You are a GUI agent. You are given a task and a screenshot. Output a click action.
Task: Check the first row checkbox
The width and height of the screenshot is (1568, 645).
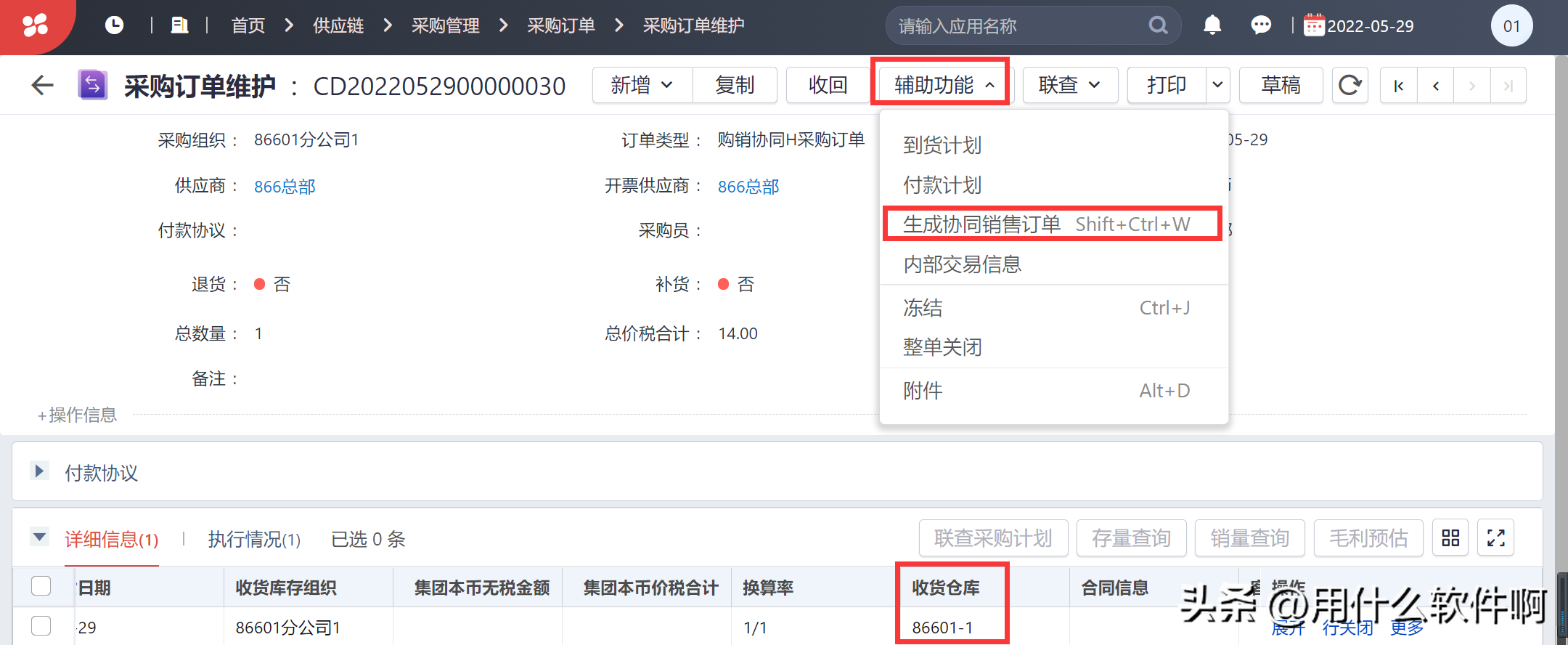point(41,625)
